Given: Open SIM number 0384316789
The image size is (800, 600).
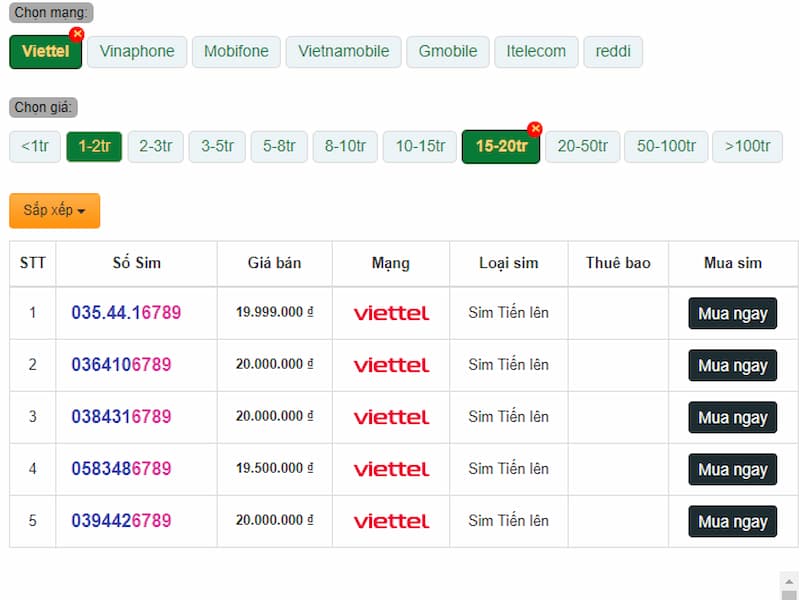Looking at the screenshot, I should pos(121,417).
